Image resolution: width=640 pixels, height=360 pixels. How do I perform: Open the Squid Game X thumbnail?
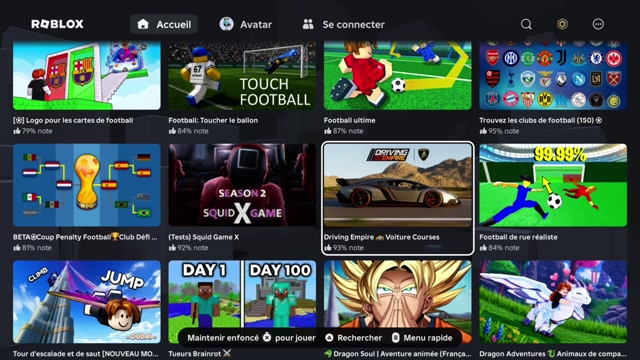coord(242,185)
